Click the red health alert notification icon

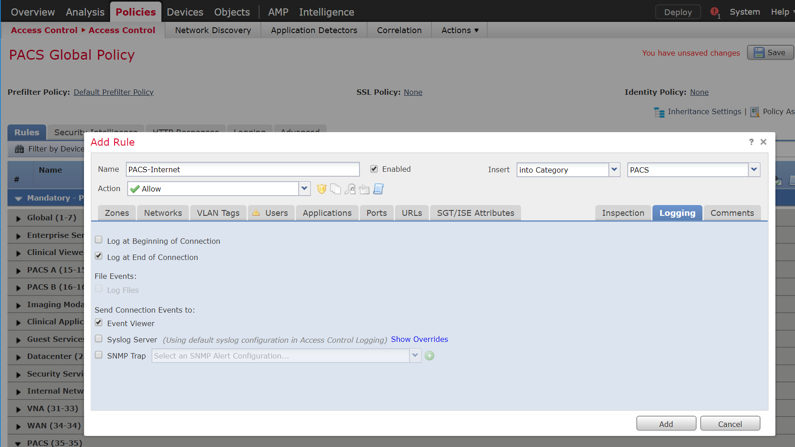[714, 12]
